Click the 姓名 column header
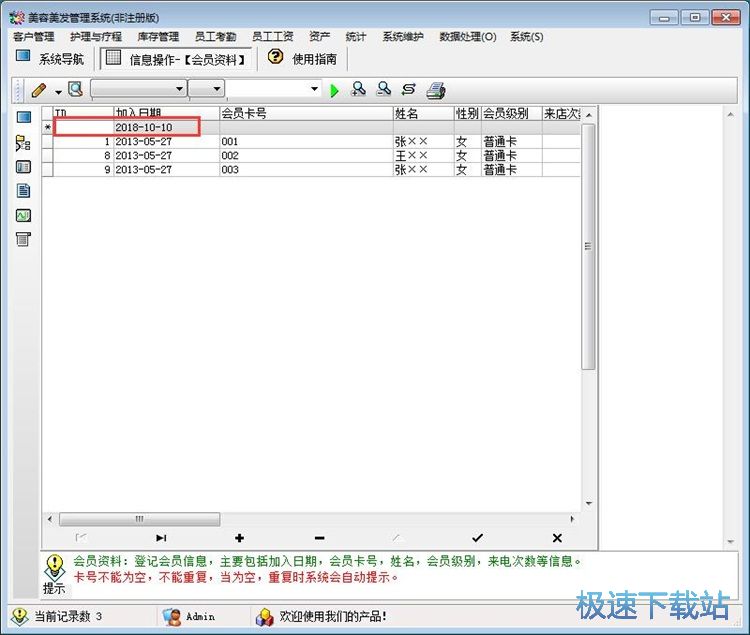The width and height of the screenshot is (750, 635). pos(424,113)
